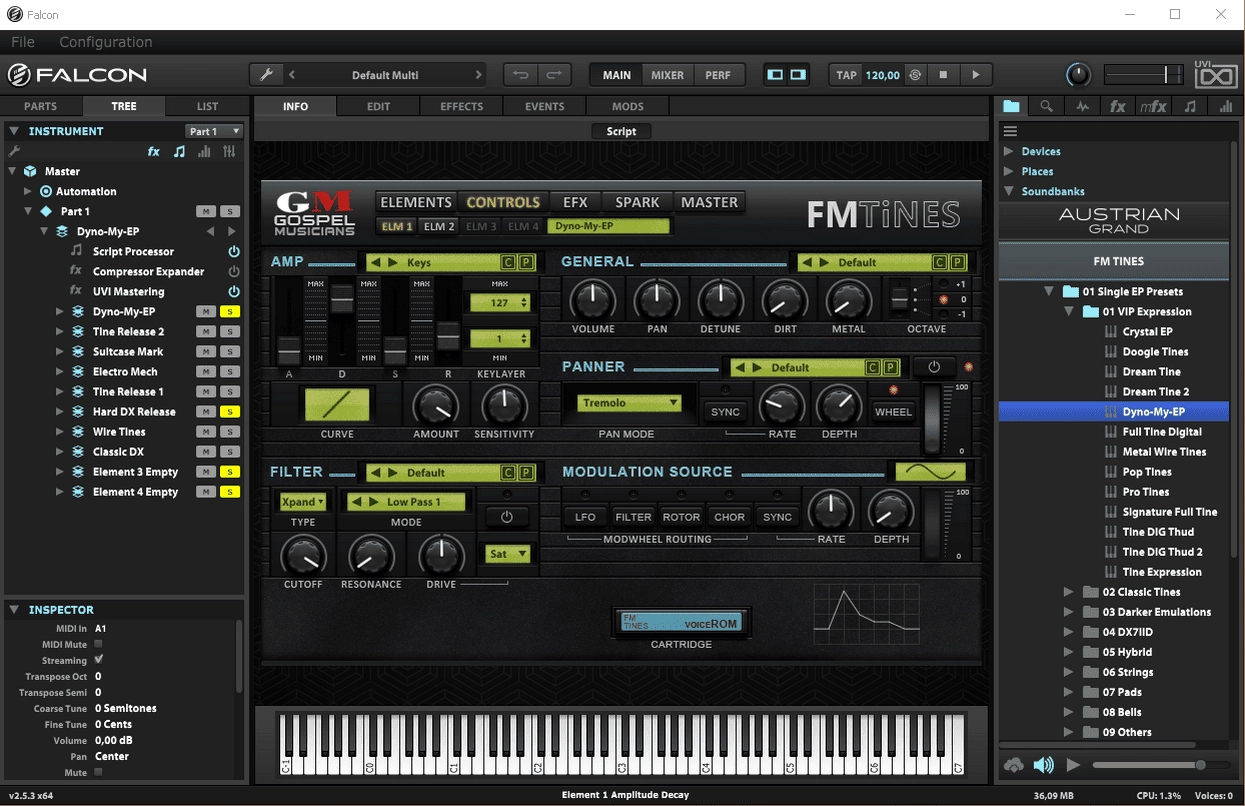Expand the Electro Mech layer
The width and height of the screenshot is (1245, 806).
[x=60, y=372]
